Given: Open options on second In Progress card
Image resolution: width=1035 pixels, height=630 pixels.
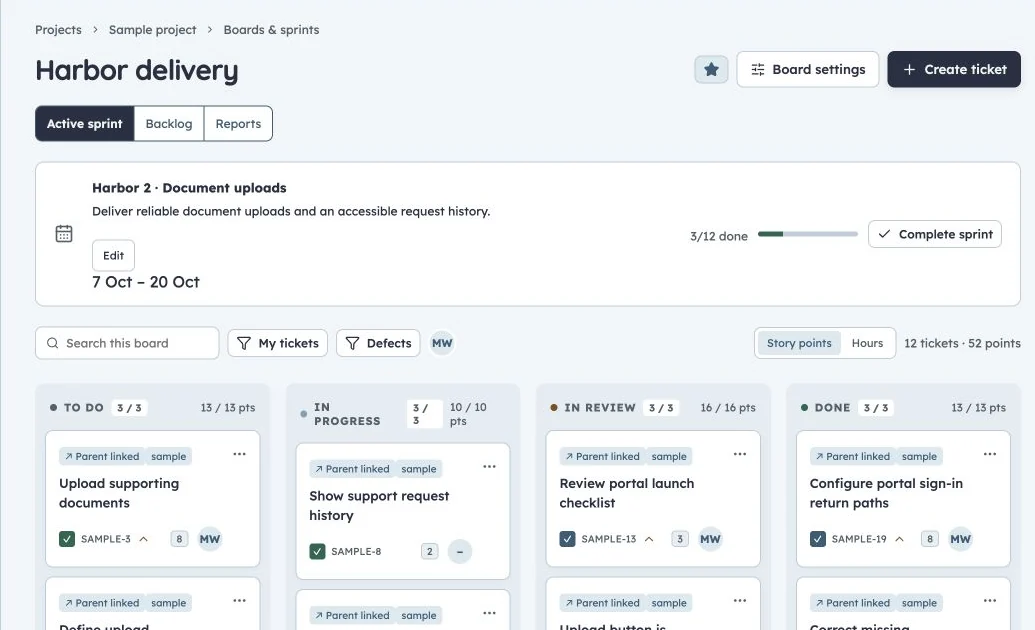Looking at the screenshot, I should [x=489, y=613].
